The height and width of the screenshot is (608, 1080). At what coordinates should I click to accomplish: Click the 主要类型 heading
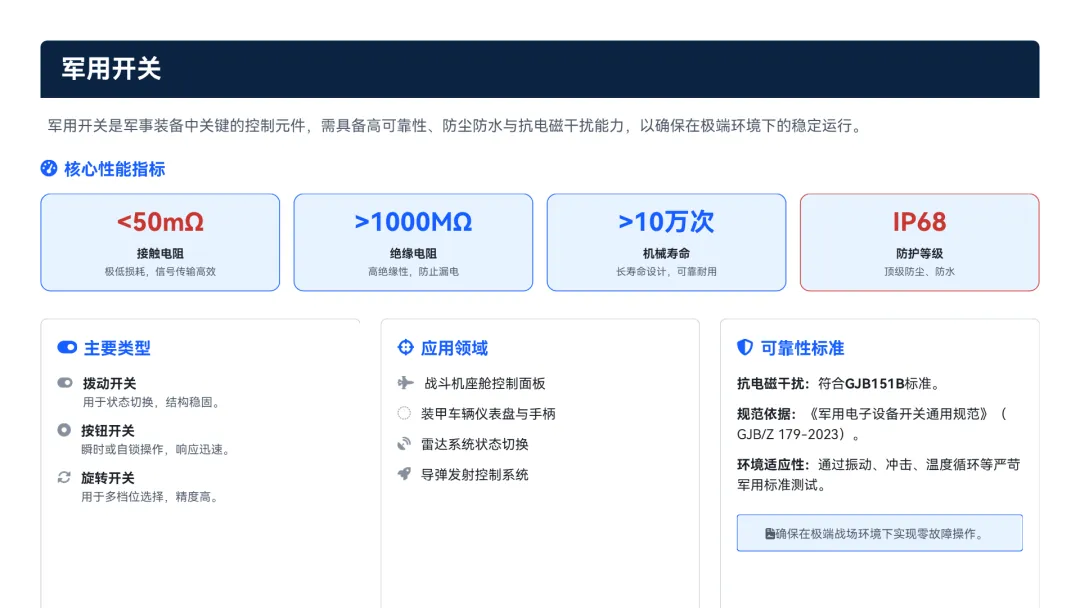coord(117,348)
